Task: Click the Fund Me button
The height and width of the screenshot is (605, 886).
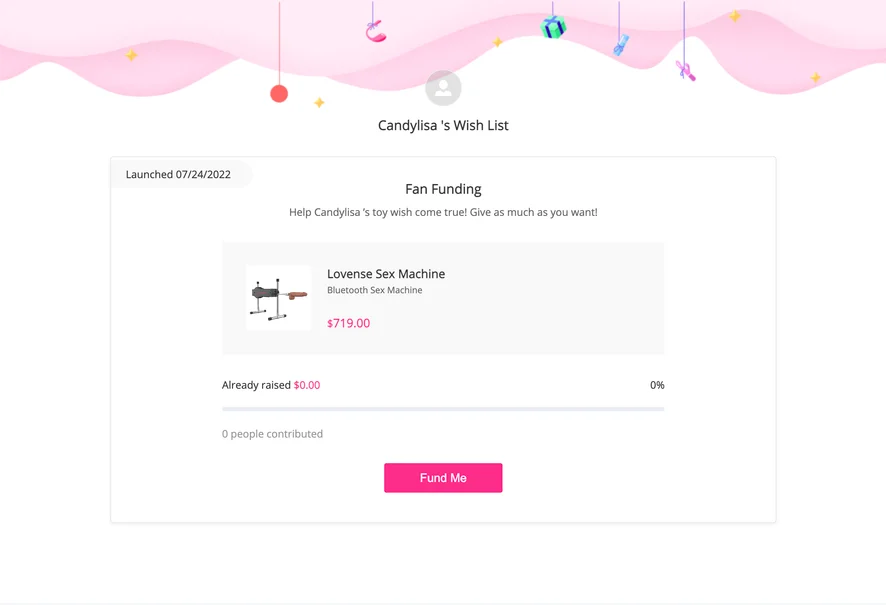Action: point(443,478)
